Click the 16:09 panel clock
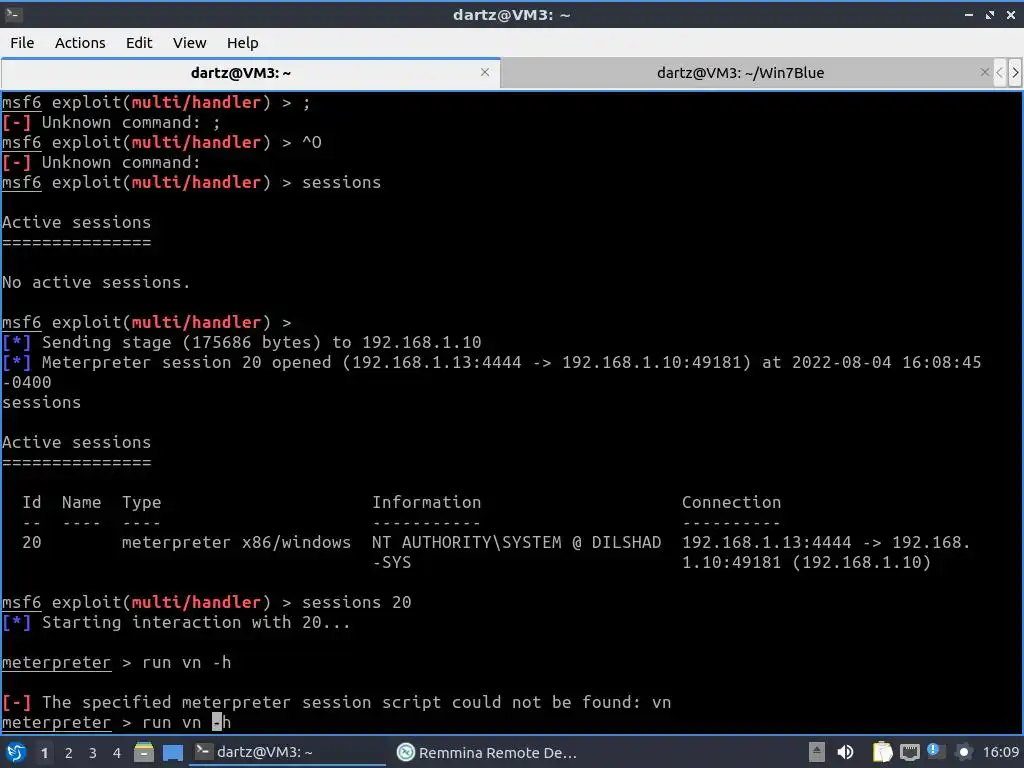 1000,752
